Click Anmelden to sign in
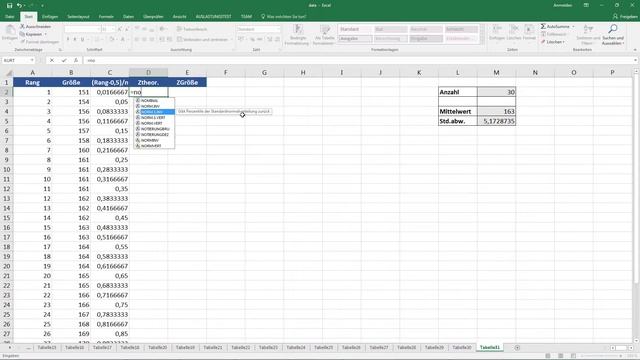This screenshot has height=360, width=640. (x=562, y=5)
